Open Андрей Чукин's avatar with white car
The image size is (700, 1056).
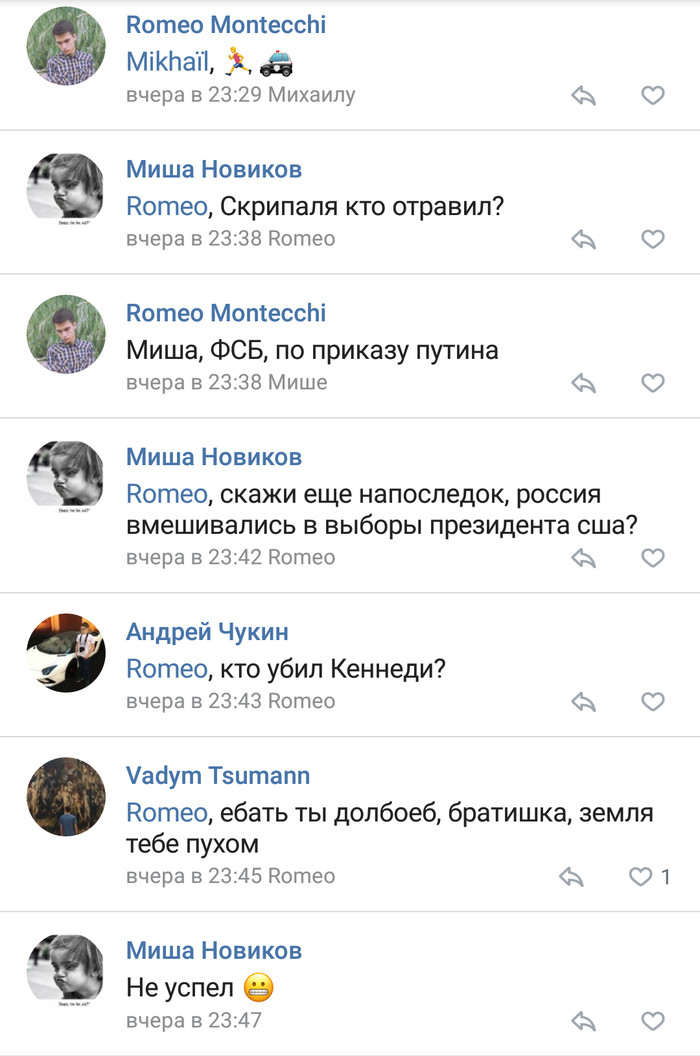tap(66, 652)
